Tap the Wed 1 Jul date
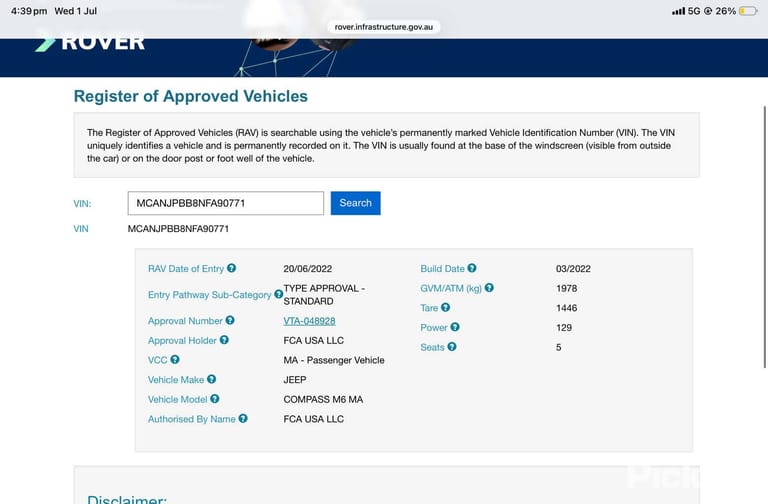This screenshot has width=768, height=504. point(75,11)
